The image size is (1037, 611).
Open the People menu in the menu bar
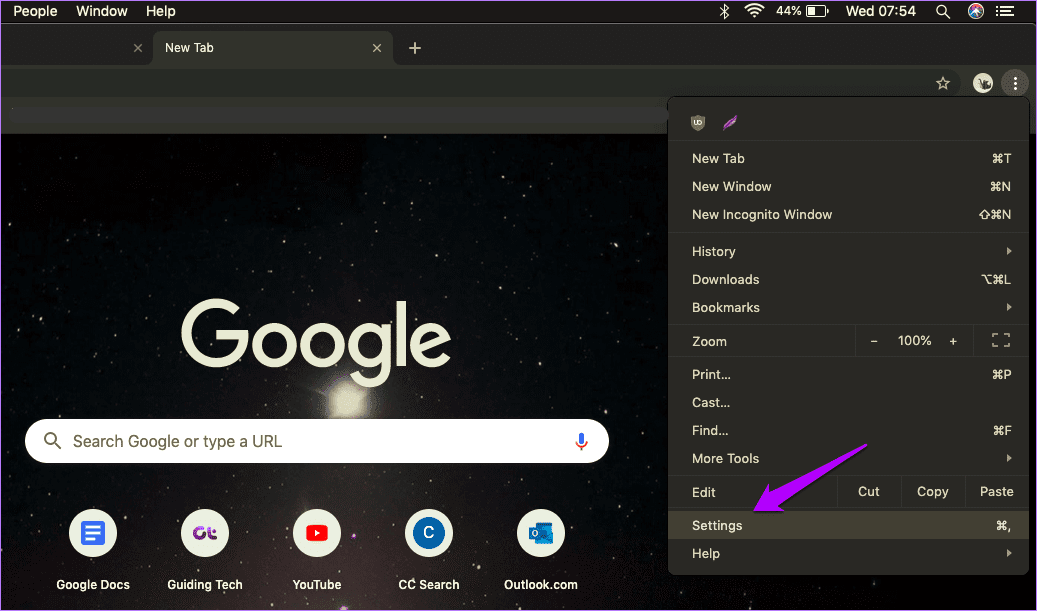click(x=35, y=11)
